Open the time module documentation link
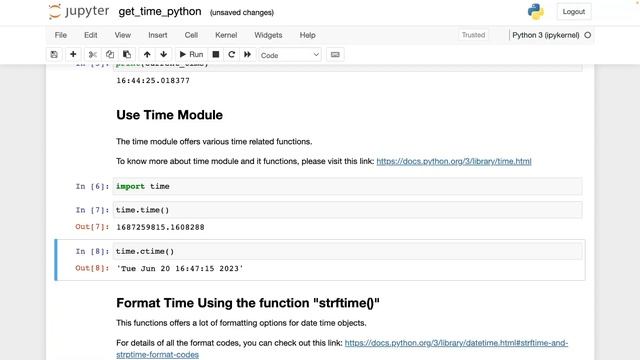640x360 pixels. click(x=454, y=161)
